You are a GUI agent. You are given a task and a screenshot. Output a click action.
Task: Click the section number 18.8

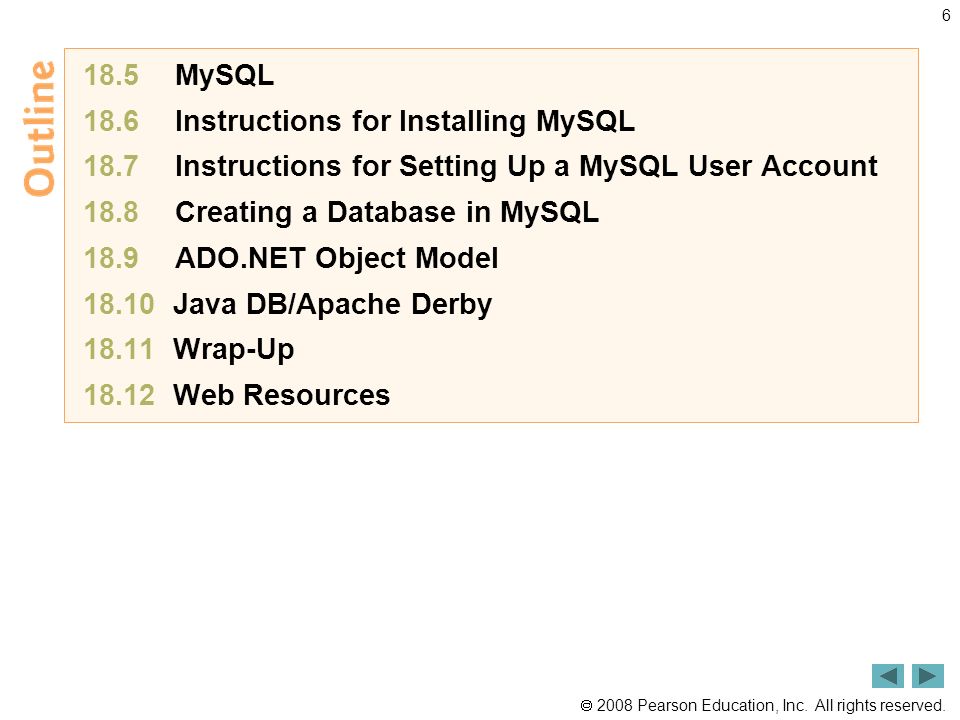(111, 212)
